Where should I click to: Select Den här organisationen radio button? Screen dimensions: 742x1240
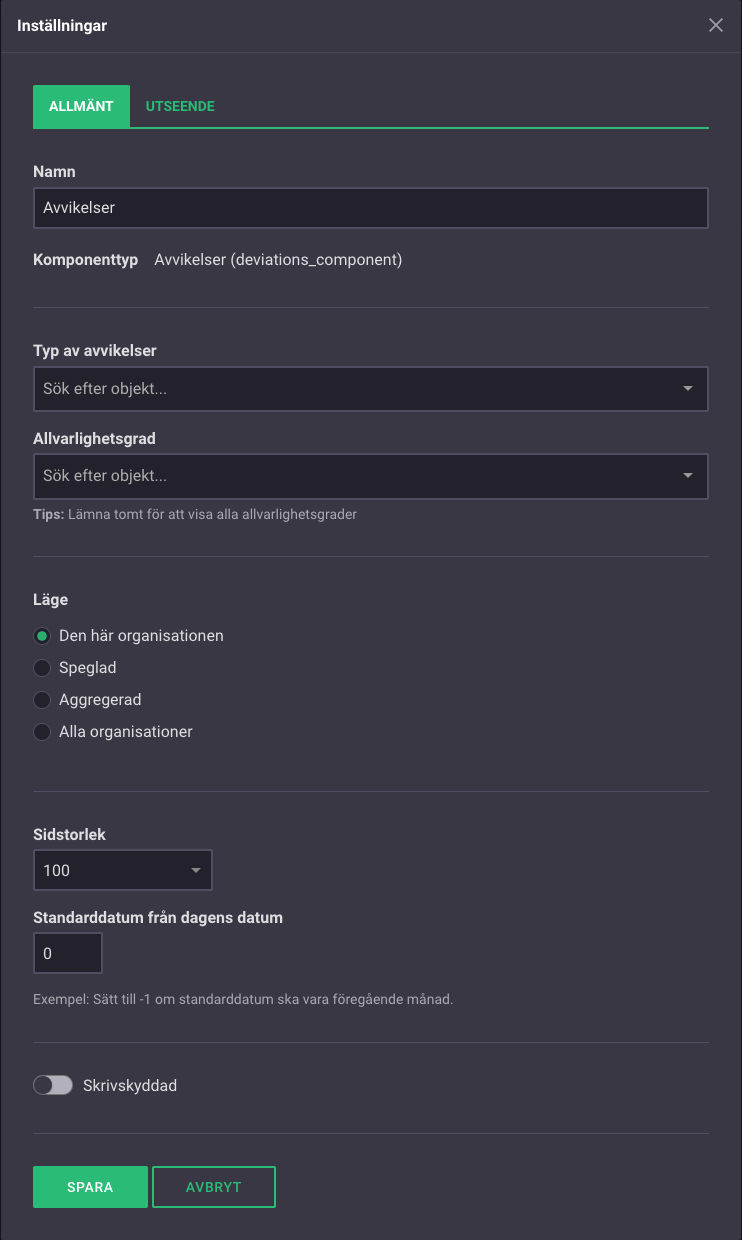point(42,636)
